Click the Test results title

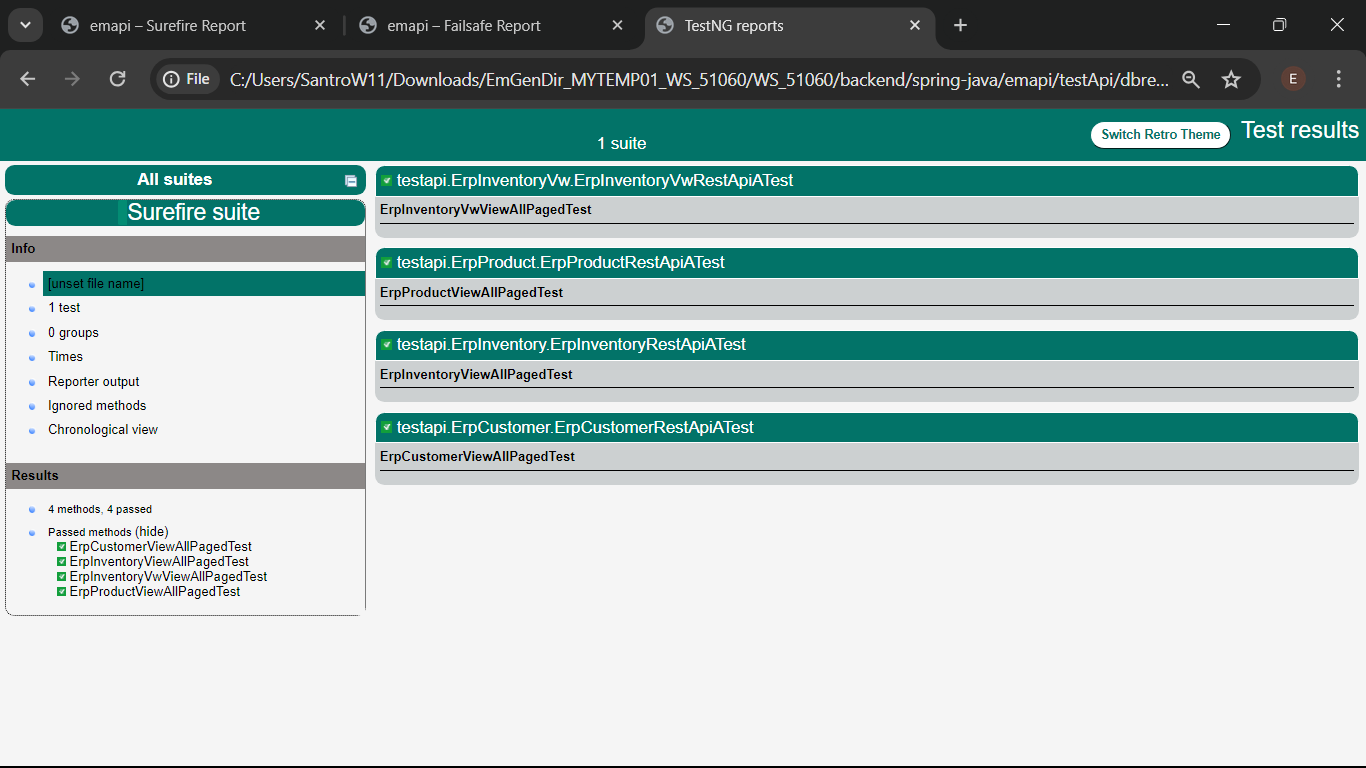coord(1300,130)
